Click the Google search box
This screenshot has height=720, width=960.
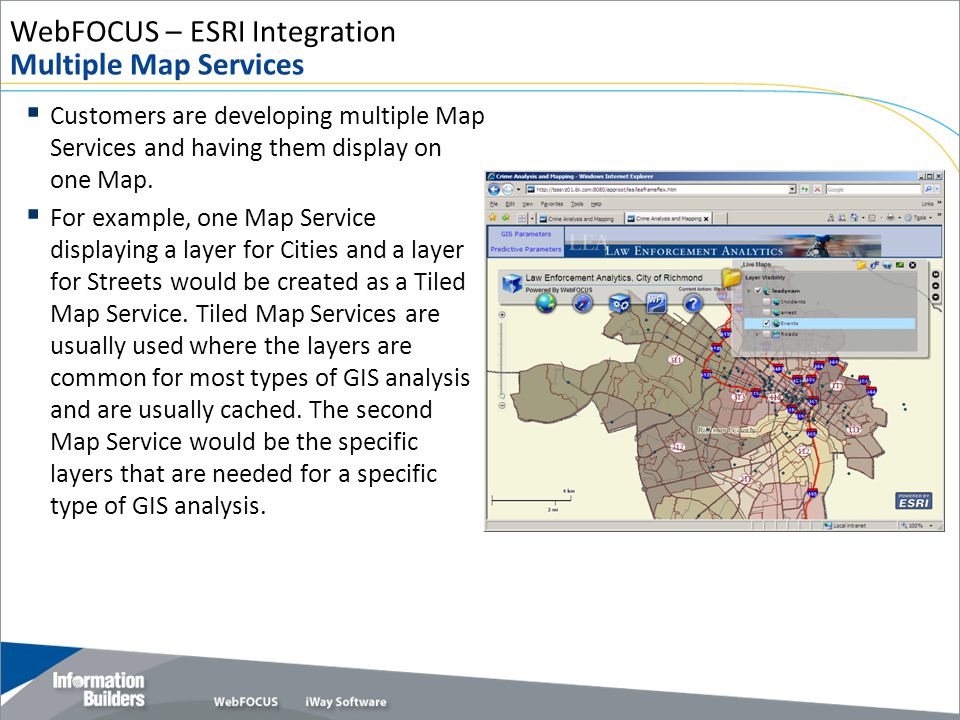click(x=873, y=189)
